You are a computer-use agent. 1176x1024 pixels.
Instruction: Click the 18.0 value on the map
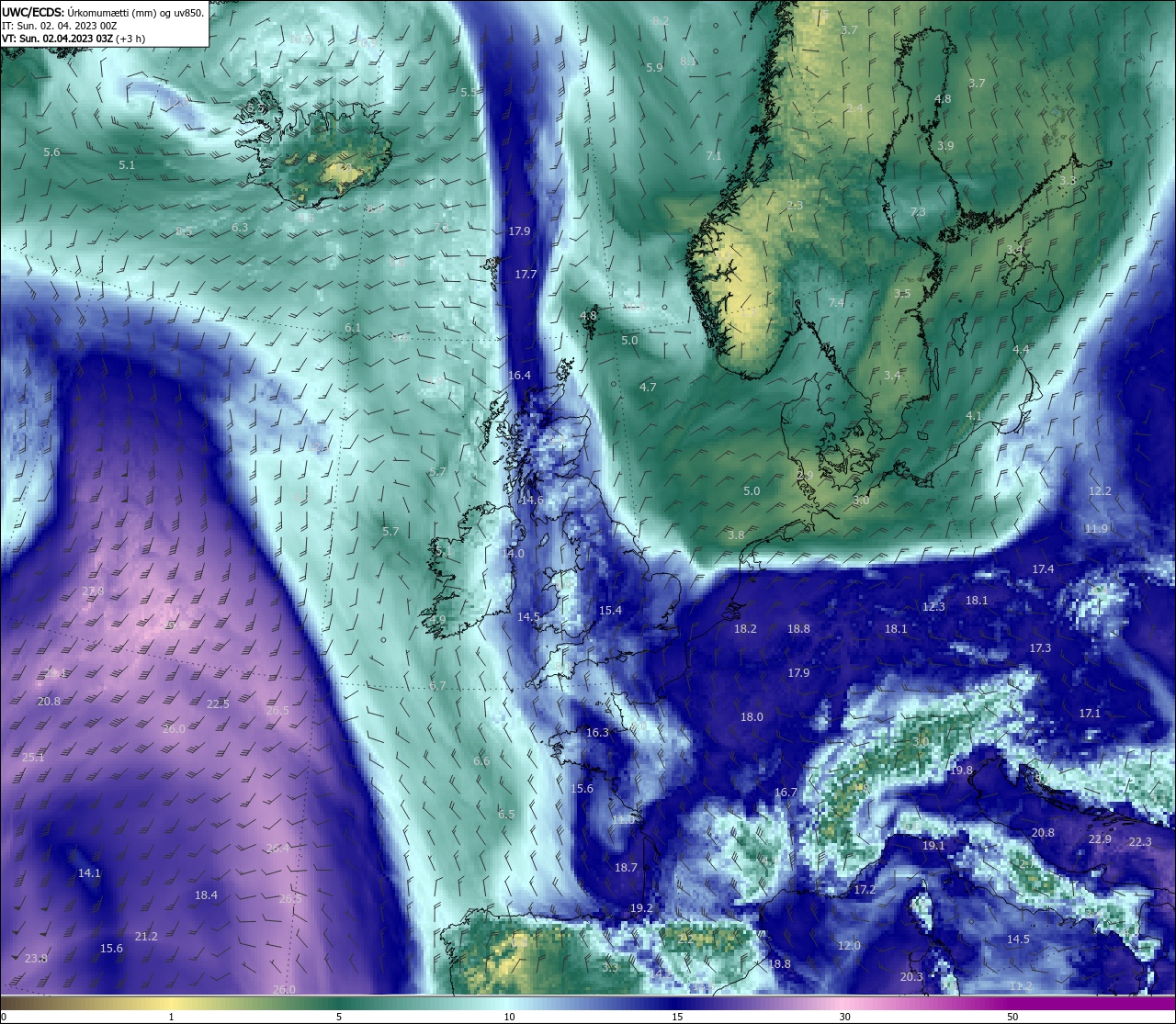pyautogui.click(x=752, y=716)
